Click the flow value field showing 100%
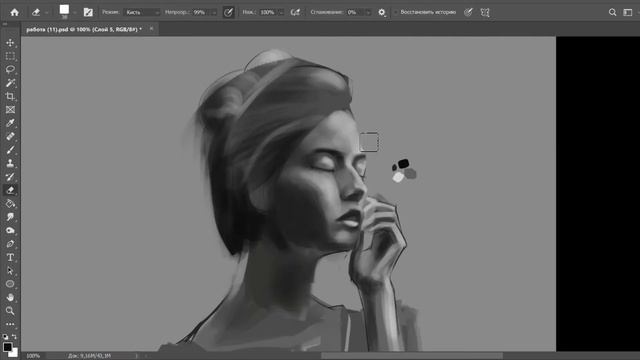Image resolution: width=640 pixels, height=360 pixels. (x=268, y=12)
